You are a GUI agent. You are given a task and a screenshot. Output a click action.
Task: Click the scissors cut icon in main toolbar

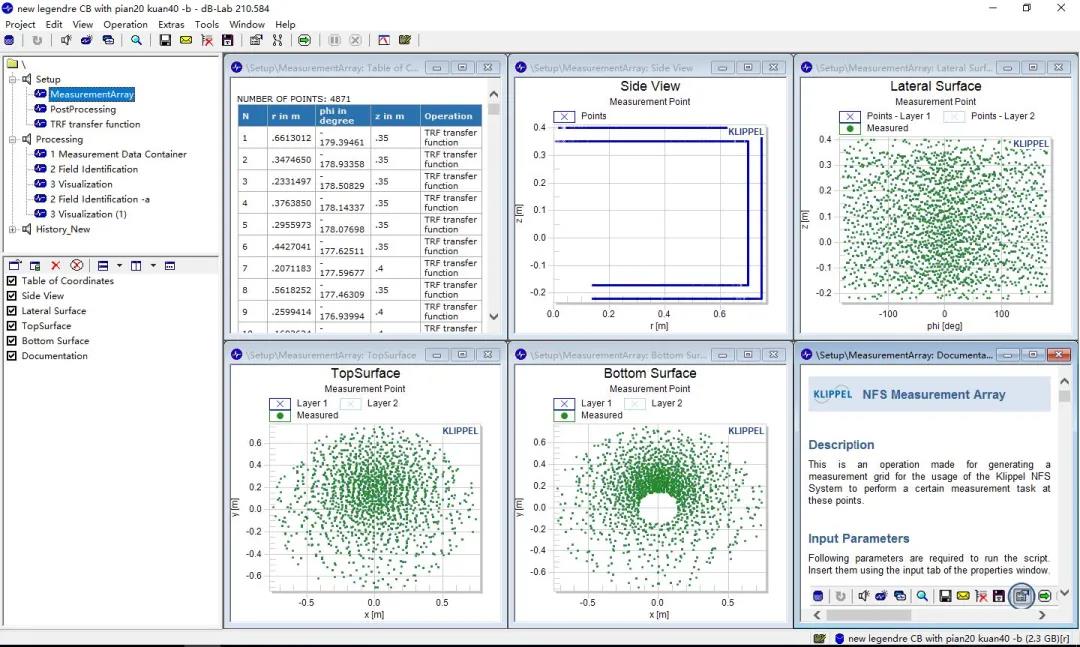tap(277, 40)
